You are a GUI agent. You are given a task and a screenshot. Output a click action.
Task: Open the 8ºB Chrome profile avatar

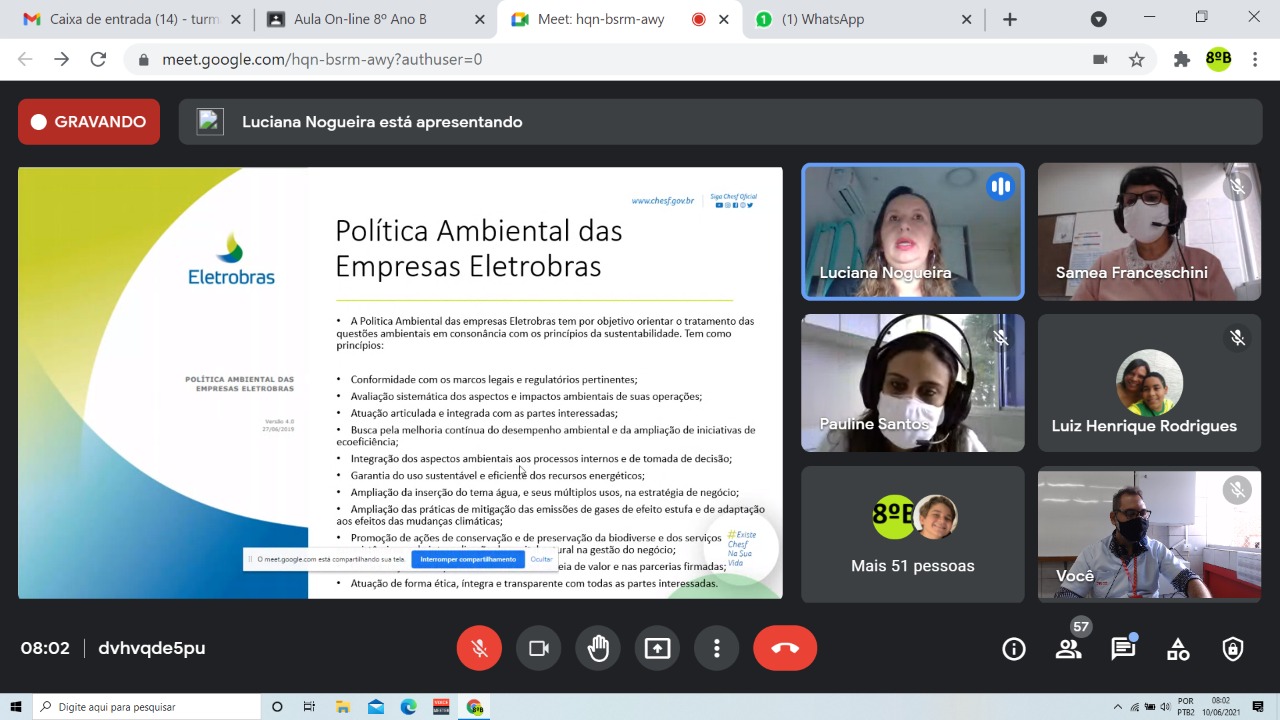1218,60
